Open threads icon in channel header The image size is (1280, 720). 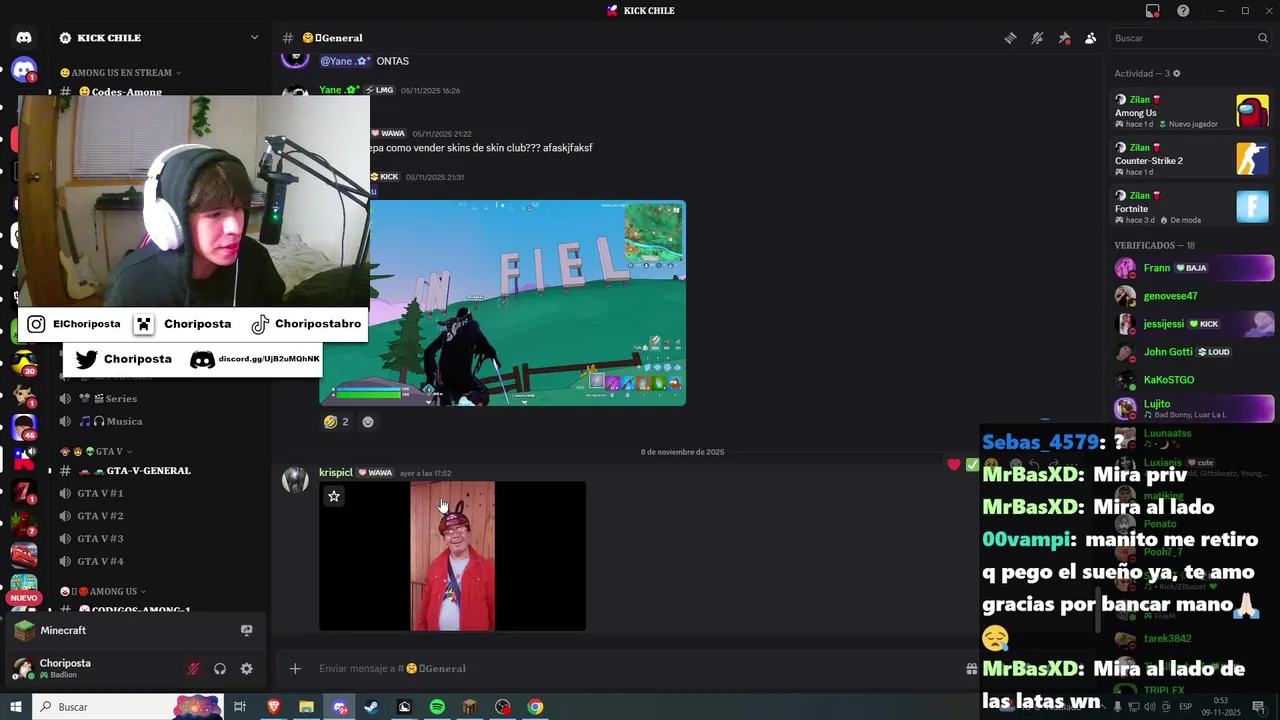tap(1010, 38)
